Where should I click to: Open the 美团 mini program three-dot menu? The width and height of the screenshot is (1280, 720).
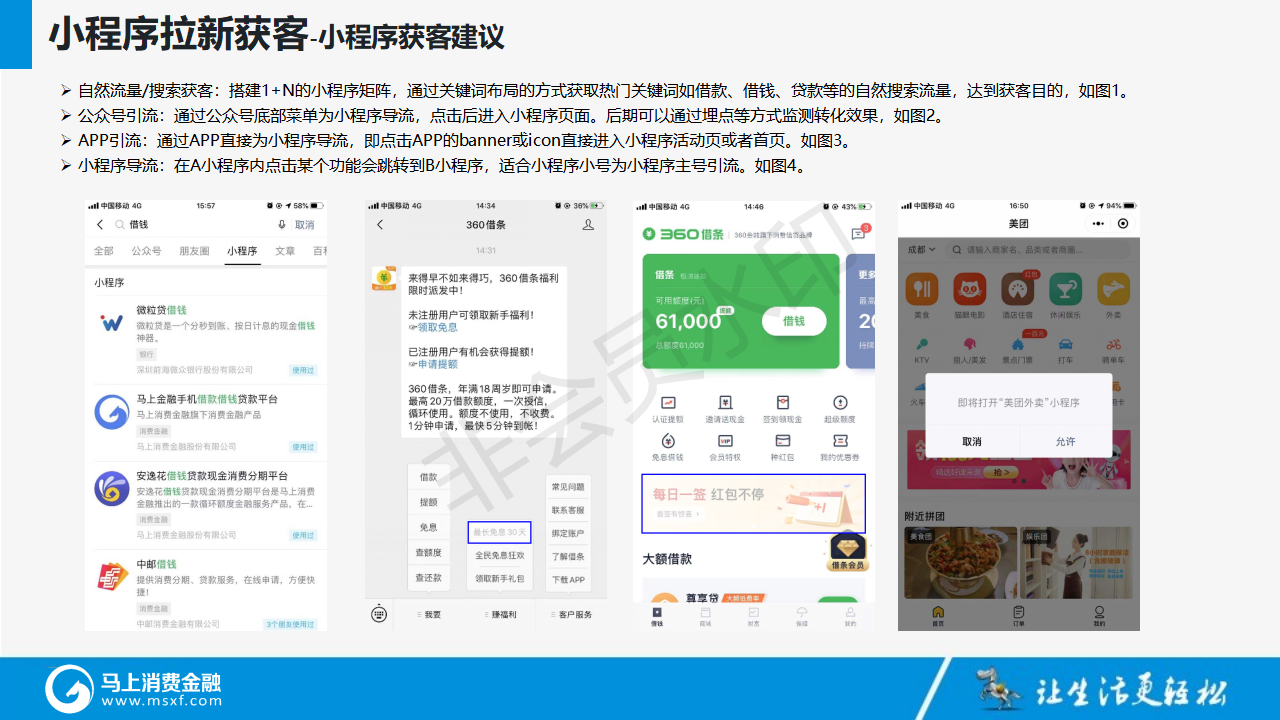coord(1099,223)
